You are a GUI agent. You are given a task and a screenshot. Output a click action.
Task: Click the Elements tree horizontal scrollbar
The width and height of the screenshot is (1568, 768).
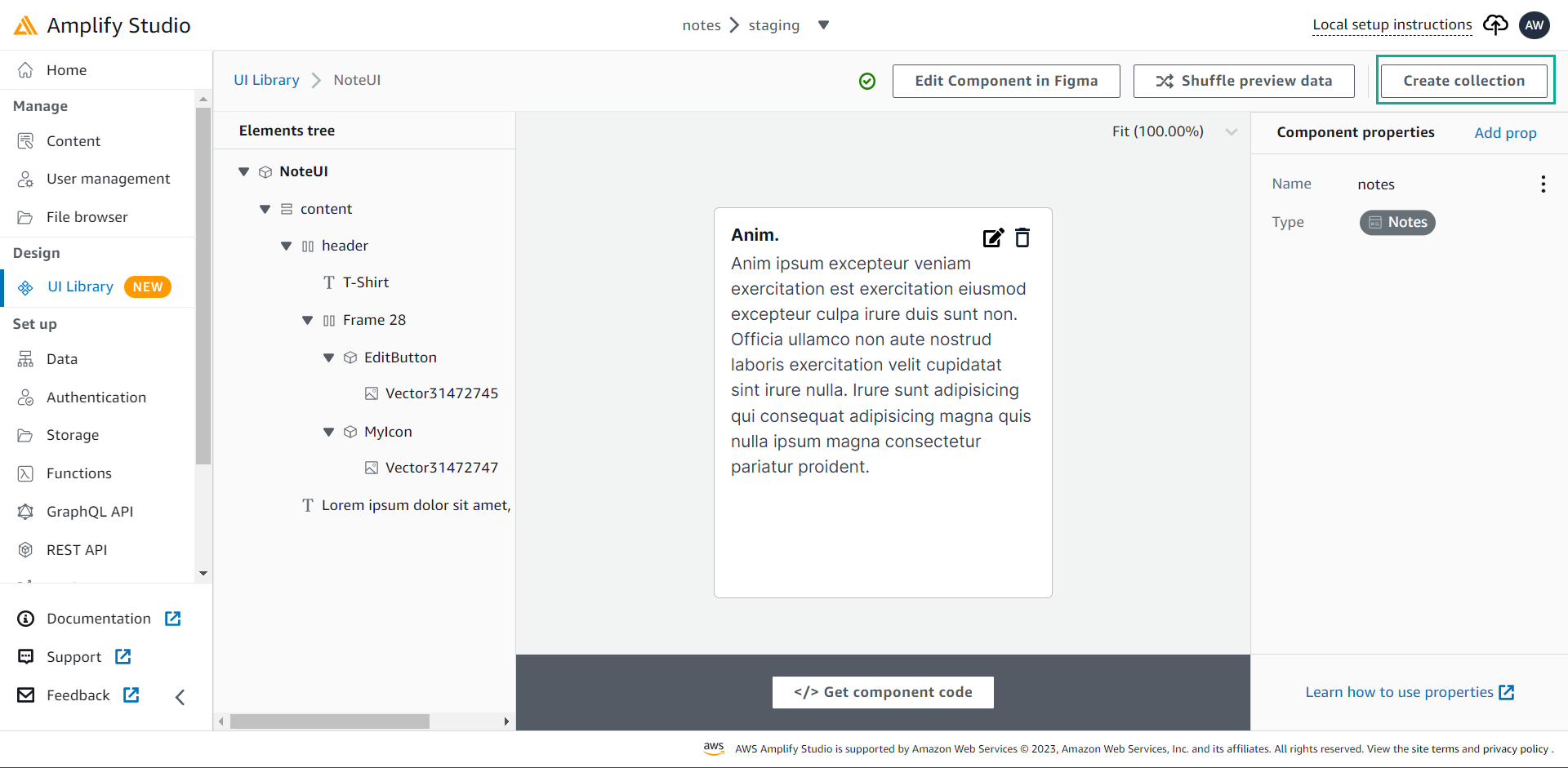click(329, 721)
